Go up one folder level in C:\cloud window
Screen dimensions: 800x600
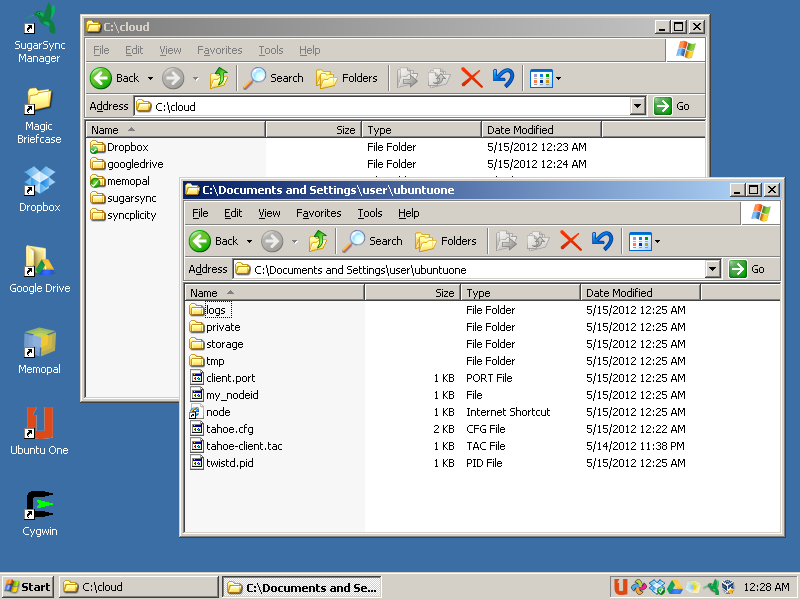point(219,78)
